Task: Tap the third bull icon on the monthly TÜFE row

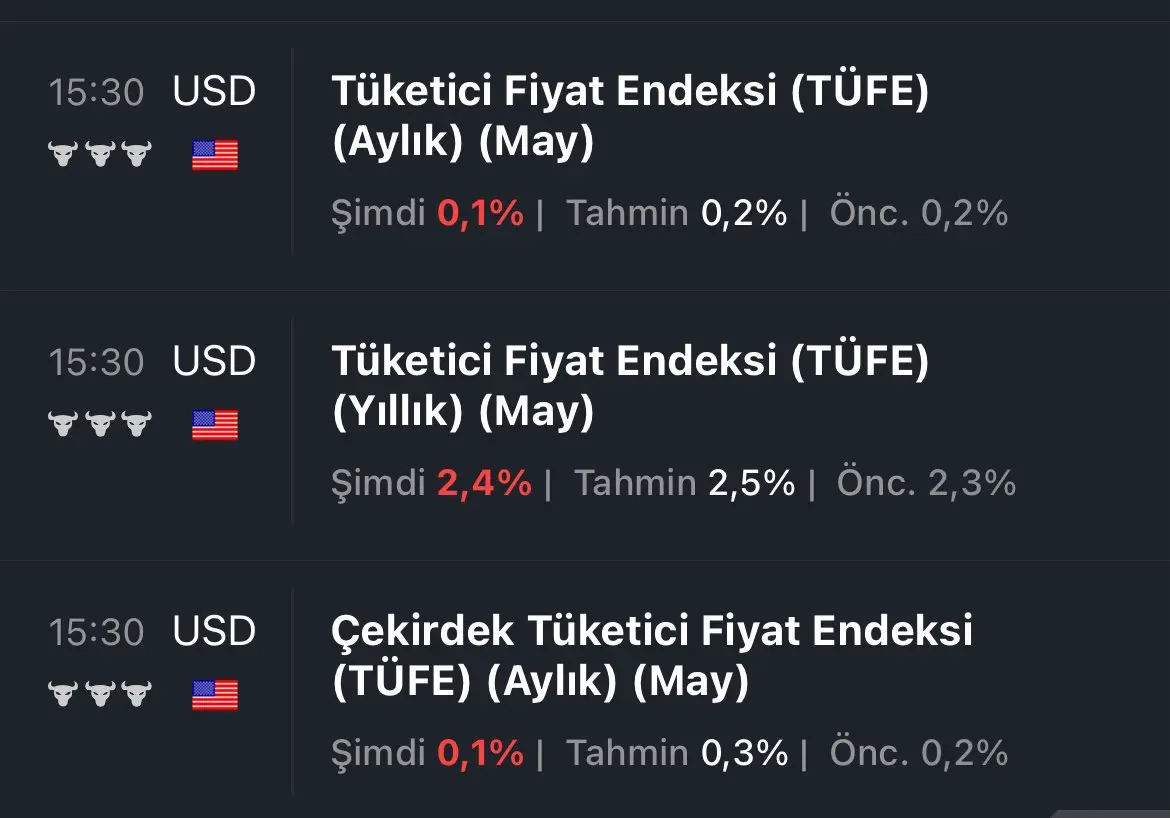Action: pos(137,154)
